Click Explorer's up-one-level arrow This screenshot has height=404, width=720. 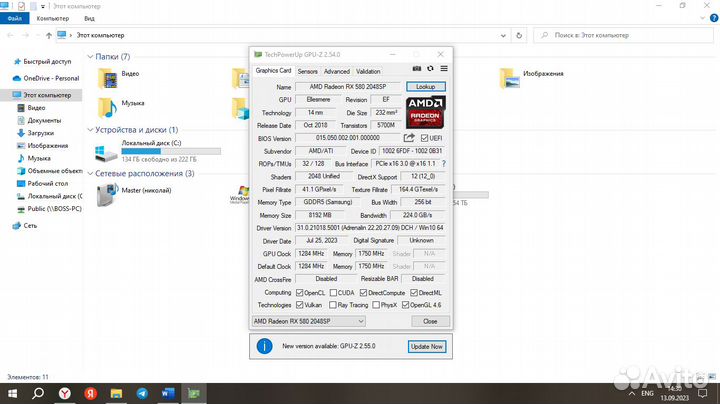click(47, 35)
